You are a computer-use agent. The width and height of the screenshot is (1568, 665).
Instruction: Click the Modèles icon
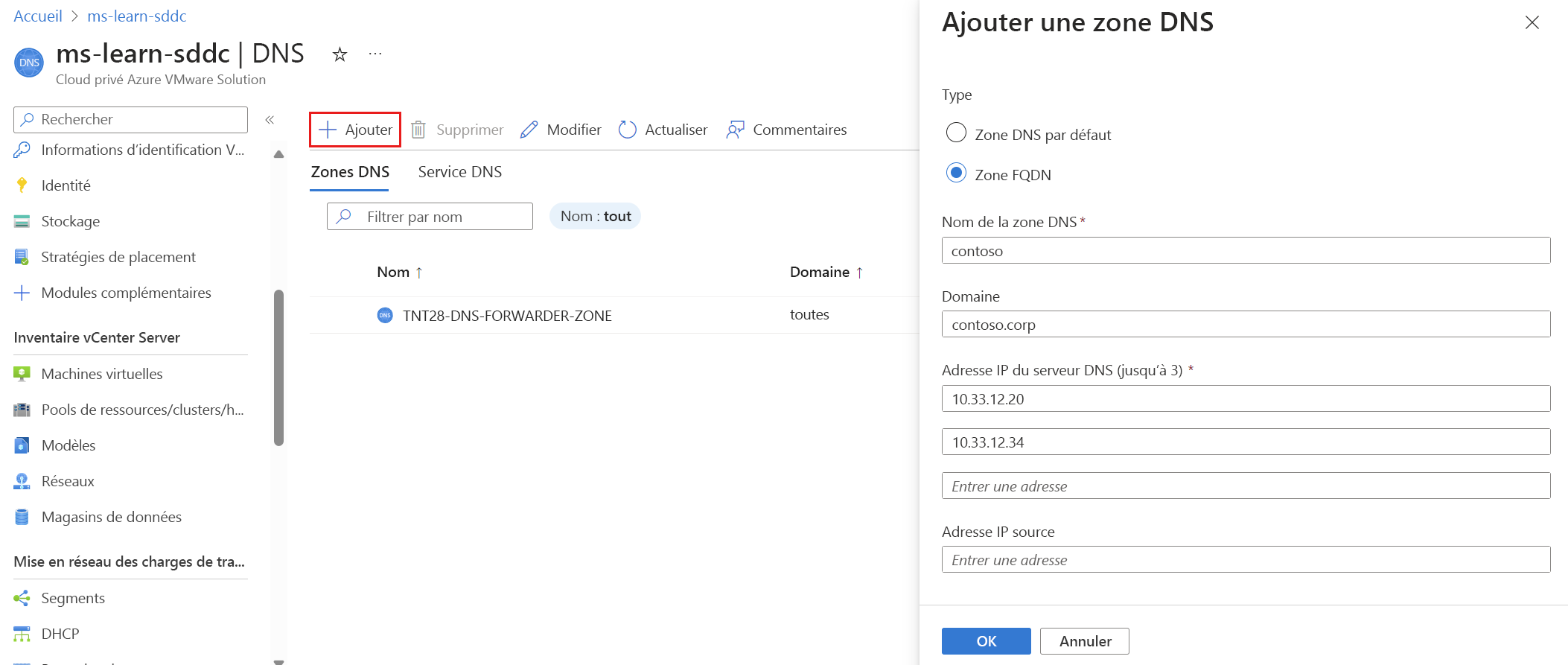[x=22, y=445]
